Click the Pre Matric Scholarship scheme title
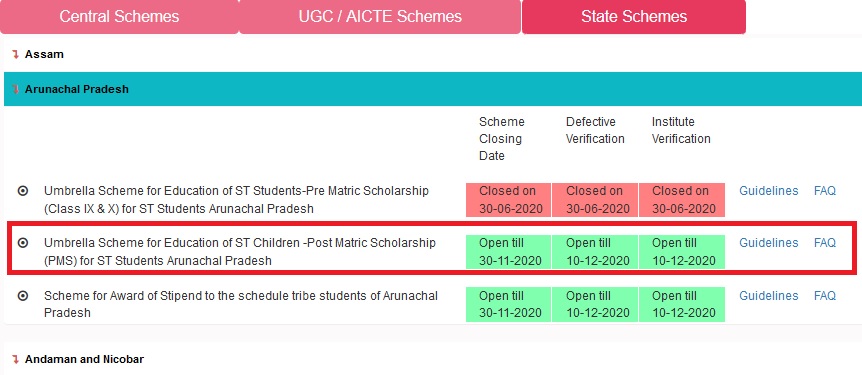Image resolution: width=862 pixels, height=375 pixels. [x=236, y=200]
